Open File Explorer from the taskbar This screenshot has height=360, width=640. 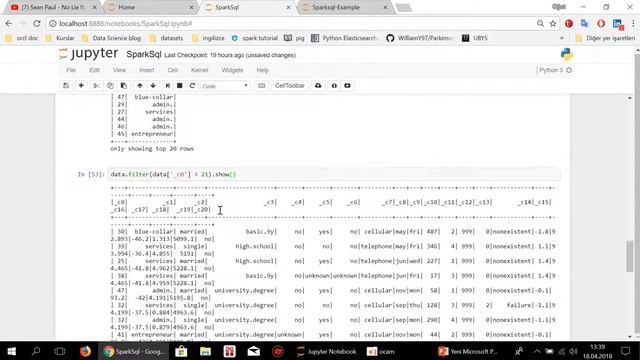[x=205, y=351]
